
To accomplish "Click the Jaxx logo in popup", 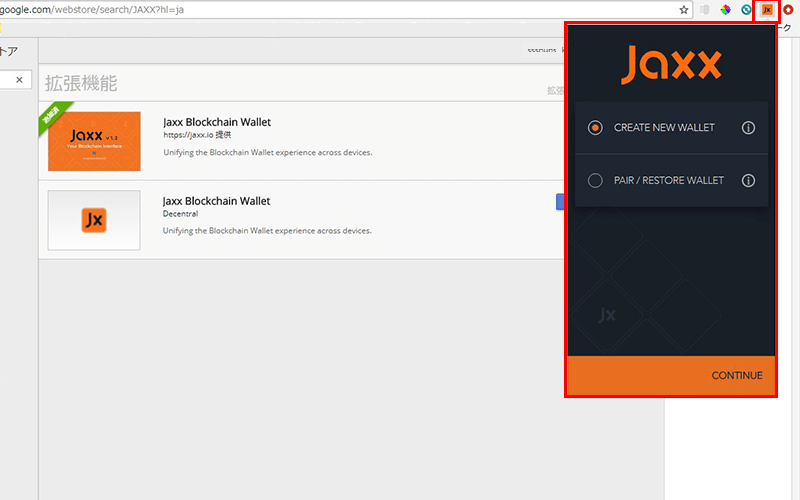I will pyautogui.click(x=671, y=65).
